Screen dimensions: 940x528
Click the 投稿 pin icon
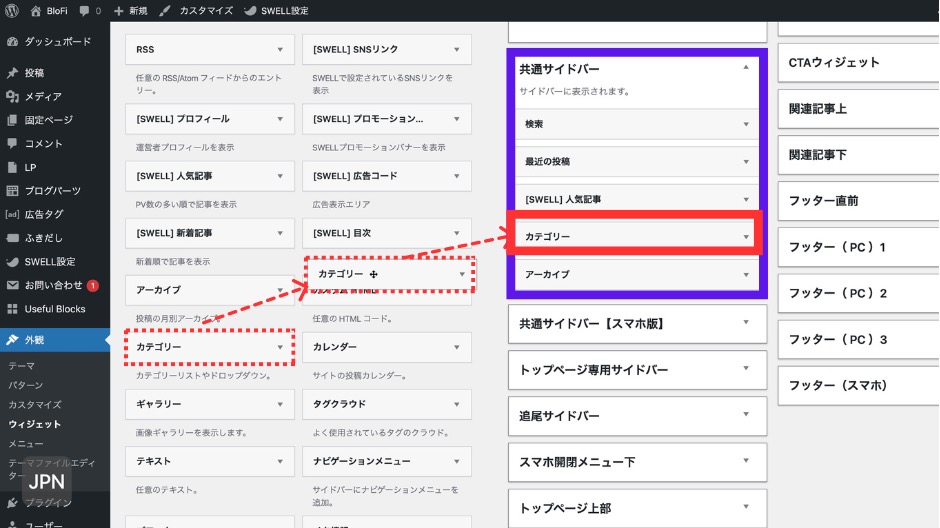pyautogui.click(x=12, y=73)
